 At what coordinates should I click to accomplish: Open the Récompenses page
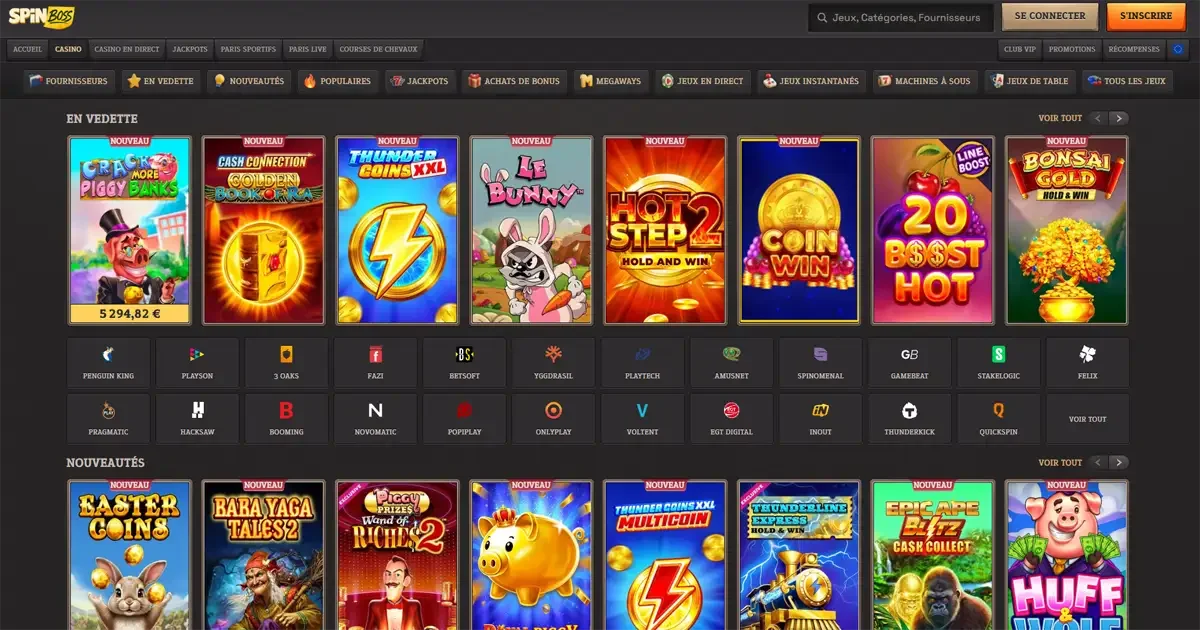1134,49
